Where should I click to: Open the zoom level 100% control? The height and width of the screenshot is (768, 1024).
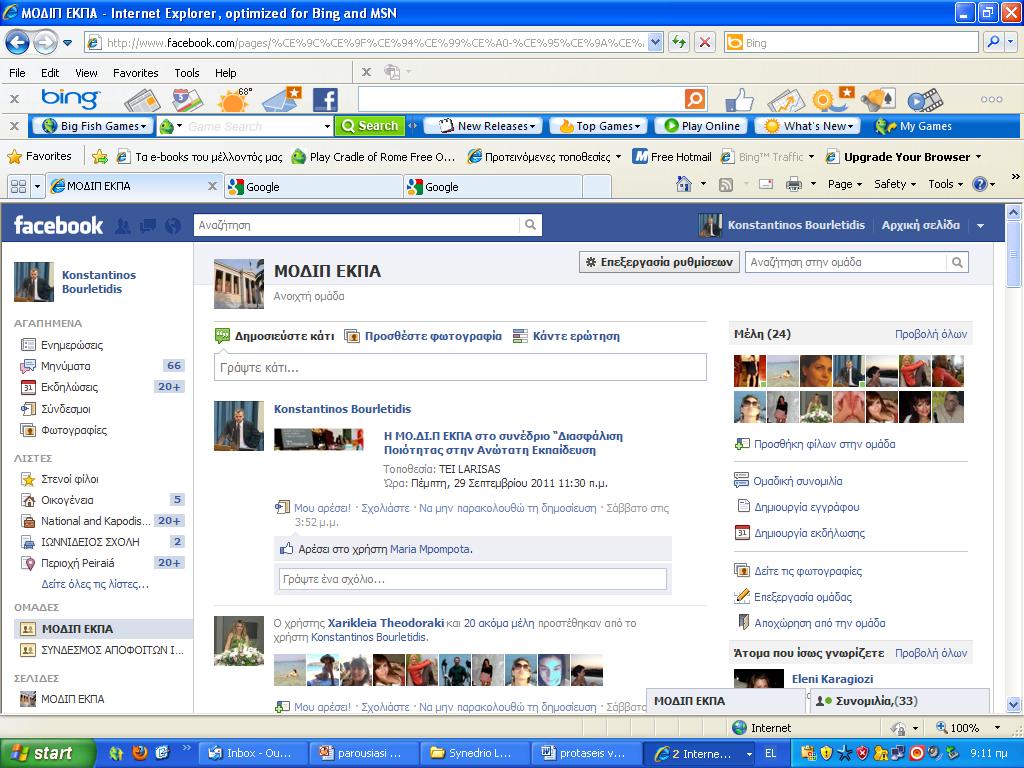point(967,728)
